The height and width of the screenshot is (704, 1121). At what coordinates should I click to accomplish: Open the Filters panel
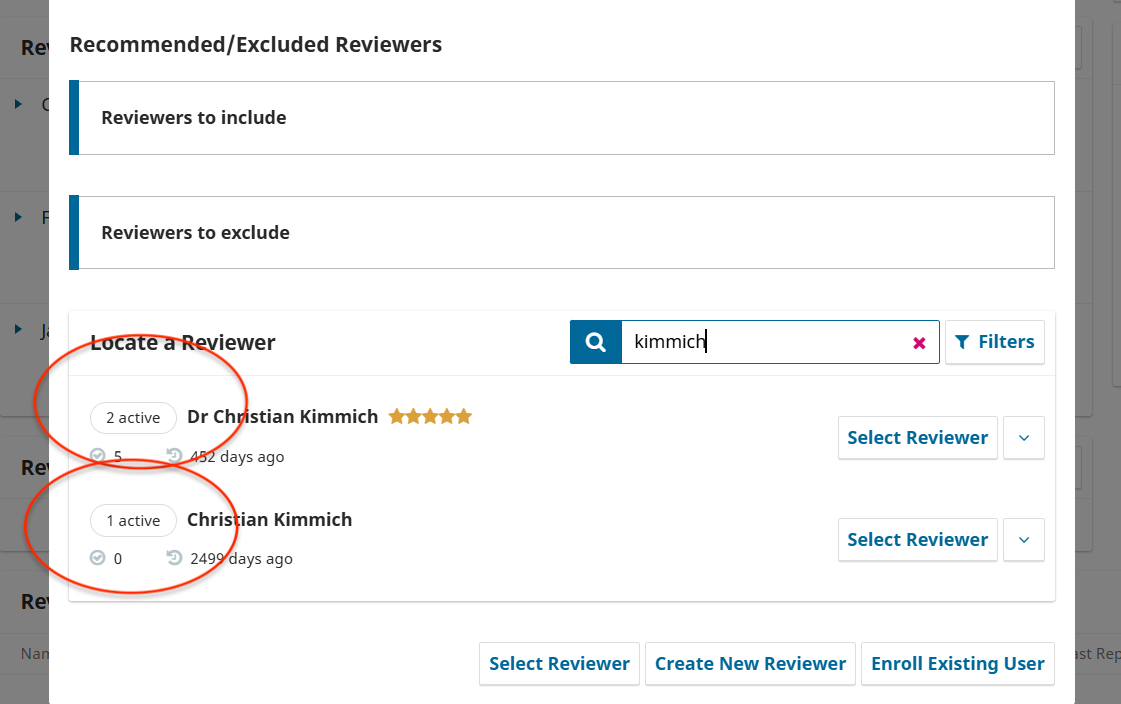(994, 342)
